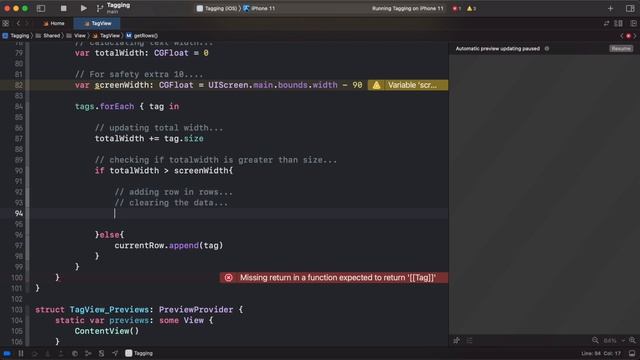Adjust editor options layout
This screenshot has height=360, width=640.
[x=619, y=23]
